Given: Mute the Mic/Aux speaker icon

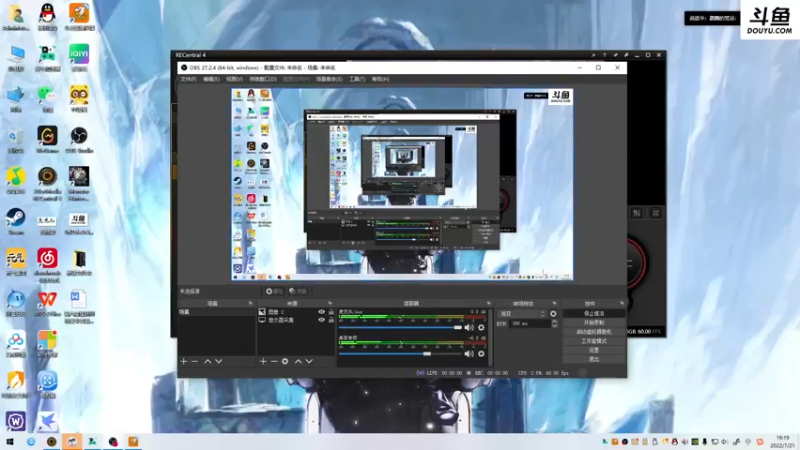Looking at the screenshot, I should click(x=469, y=328).
